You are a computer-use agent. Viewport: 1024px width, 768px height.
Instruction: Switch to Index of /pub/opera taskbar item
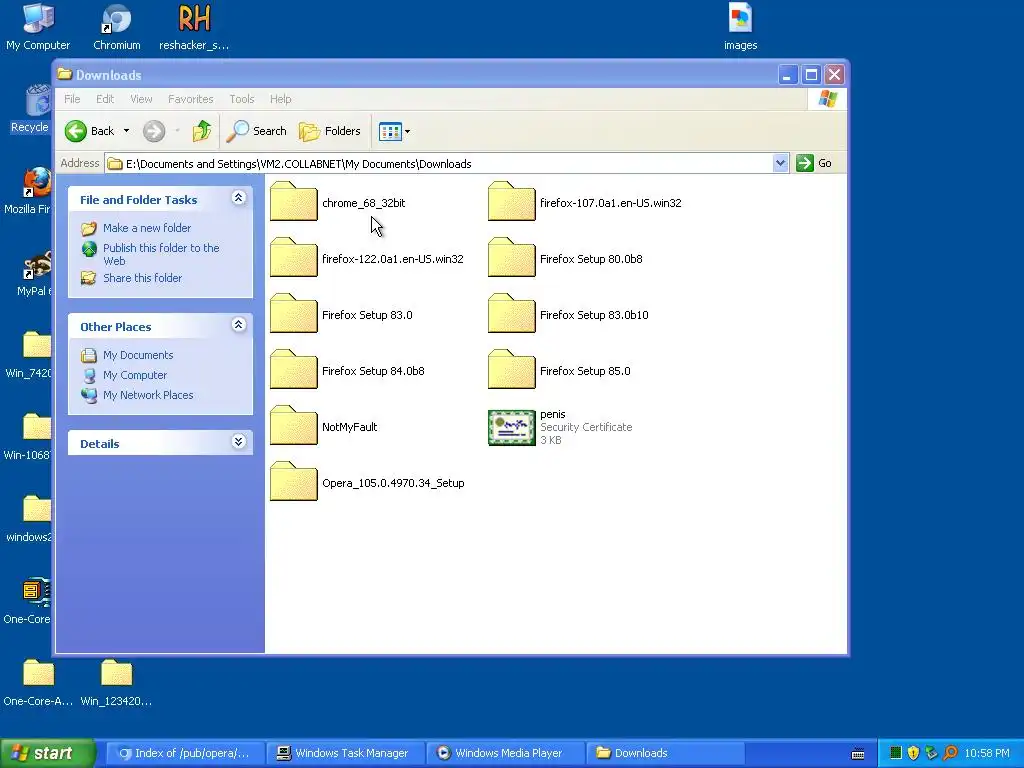[x=185, y=753]
